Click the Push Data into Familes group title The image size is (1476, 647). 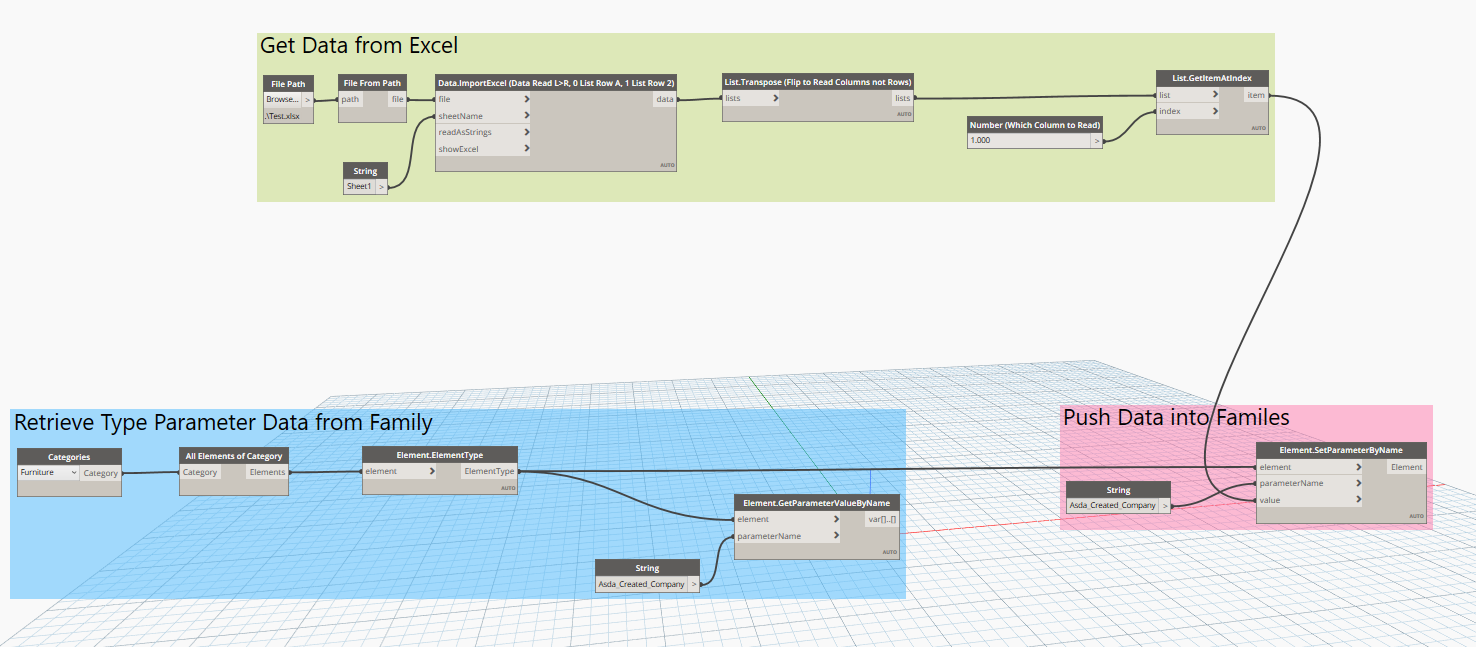[1176, 417]
